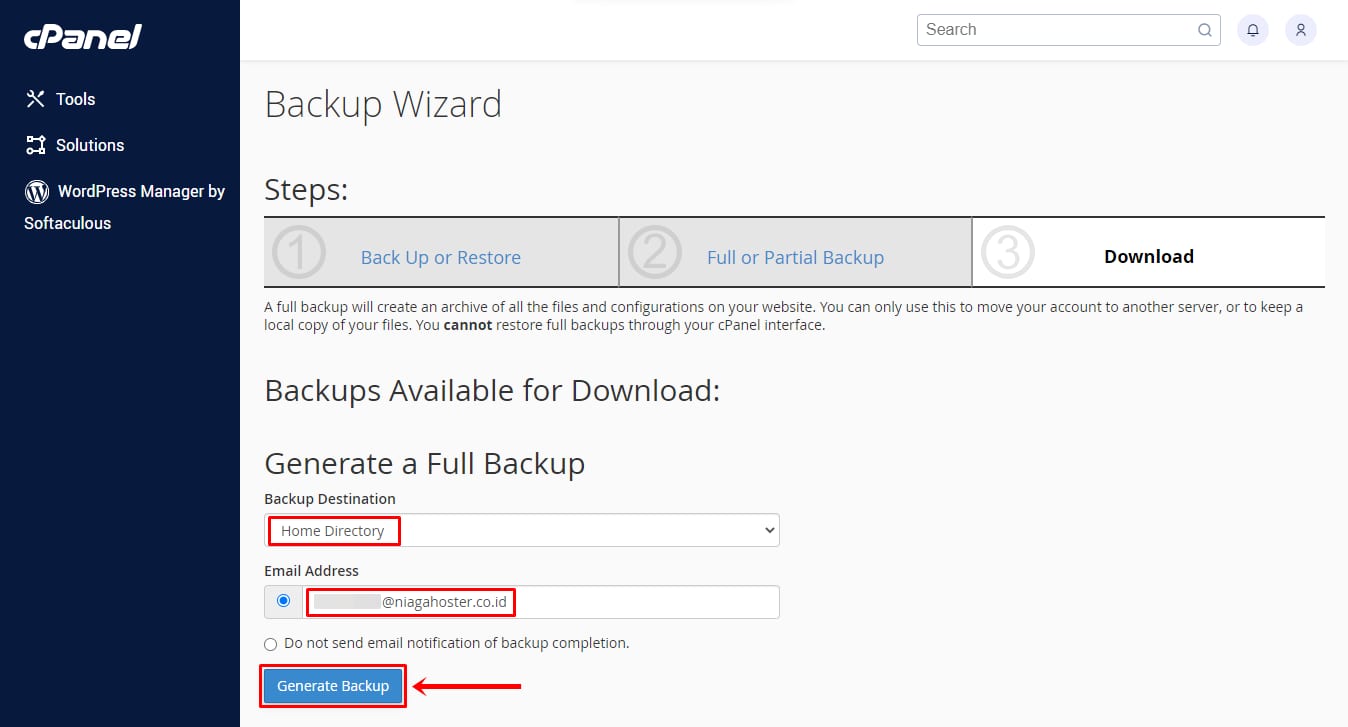
Task: Open the Tools wrench icon
Action: click(x=36, y=99)
